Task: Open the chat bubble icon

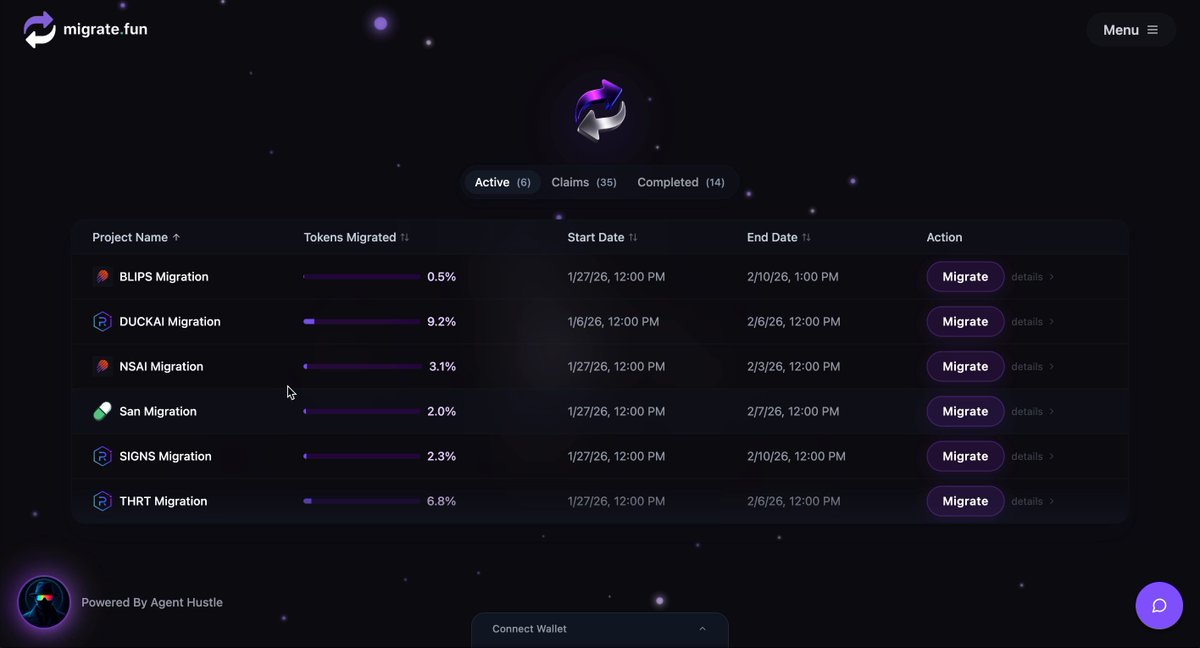Action: pyautogui.click(x=1159, y=605)
